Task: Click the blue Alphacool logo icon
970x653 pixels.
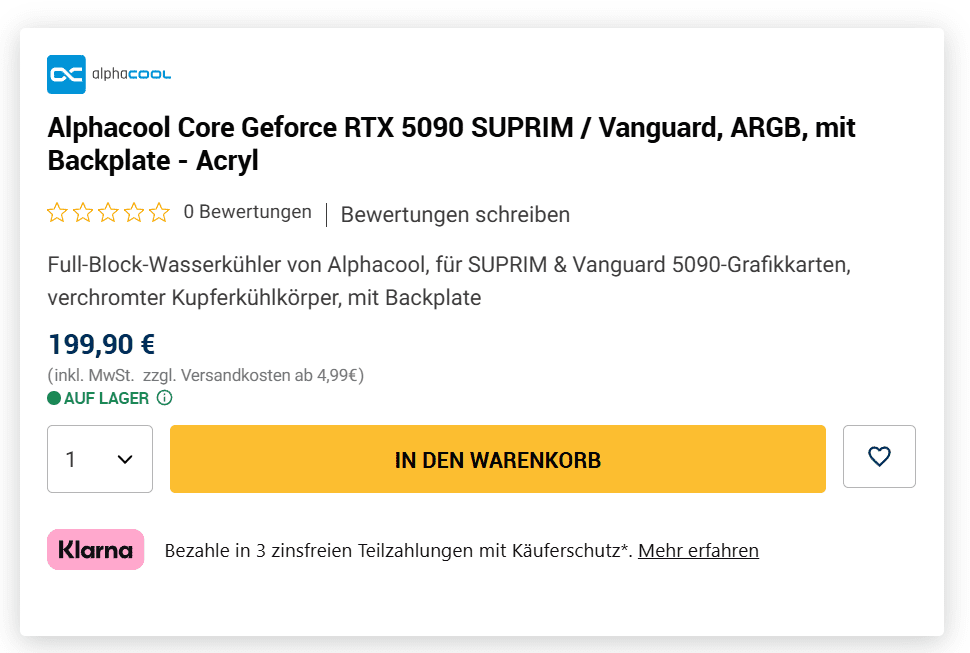Action: (x=66, y=74)
